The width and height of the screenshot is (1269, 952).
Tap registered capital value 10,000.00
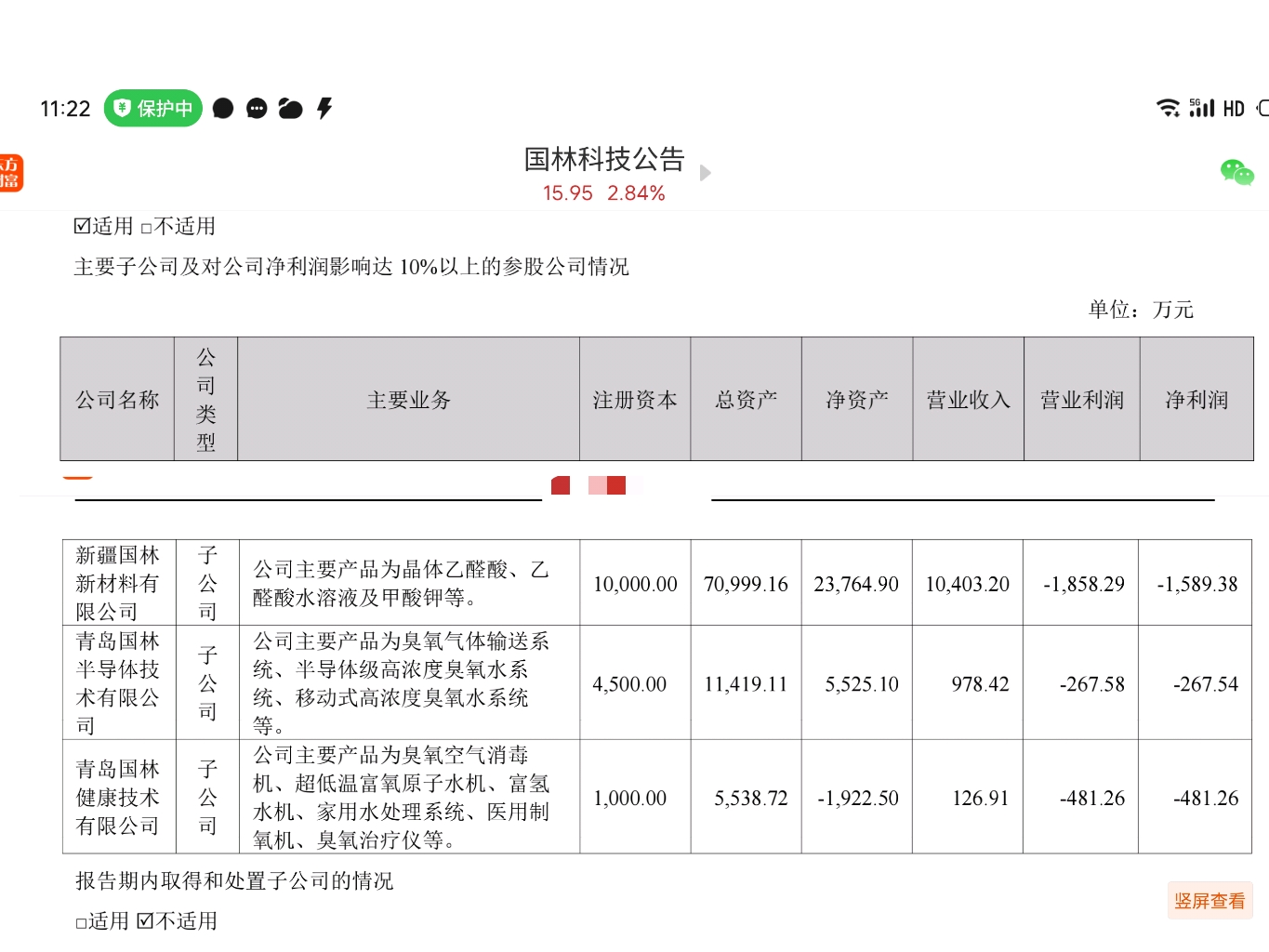click(x=636, y=584)
